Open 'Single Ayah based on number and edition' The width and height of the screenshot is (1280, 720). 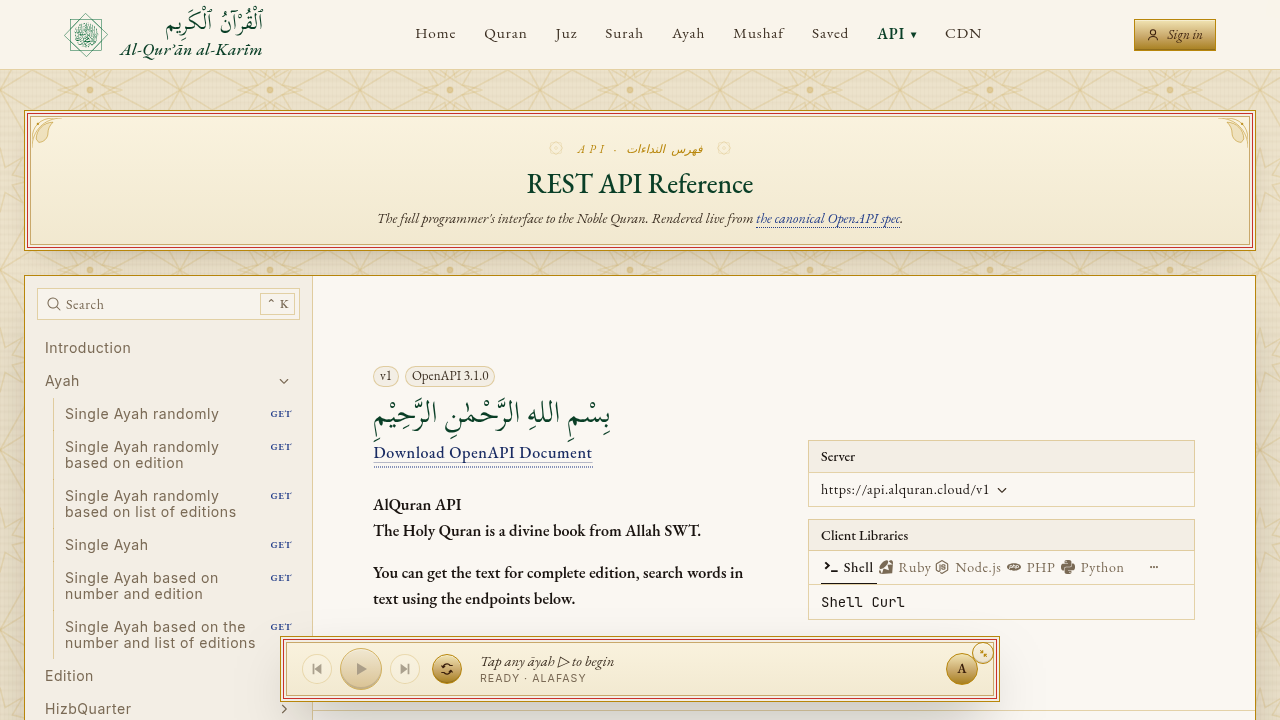pyautogui.click(x=168, y=586)
